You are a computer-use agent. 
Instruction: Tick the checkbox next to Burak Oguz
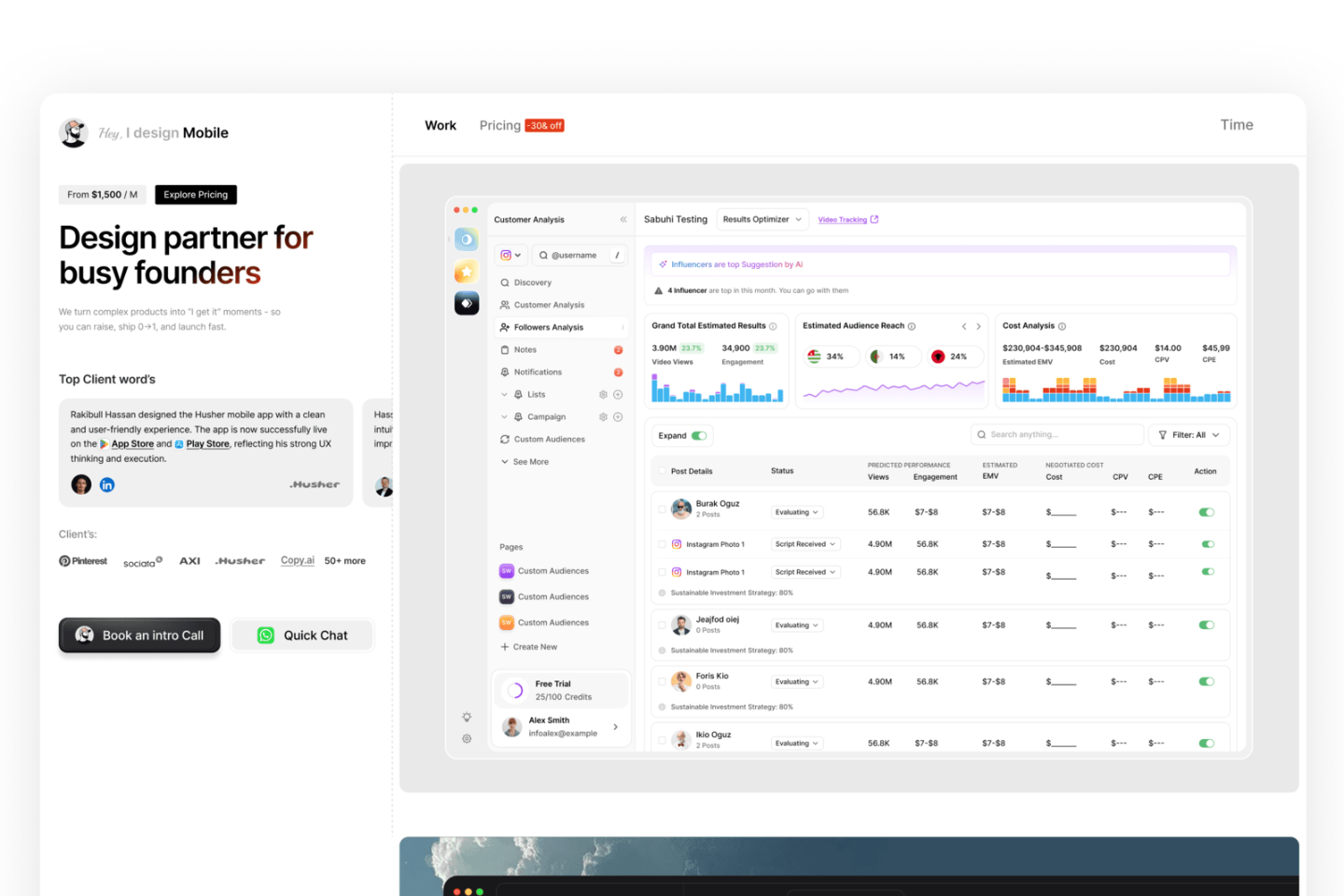click(x=663, y=510)
